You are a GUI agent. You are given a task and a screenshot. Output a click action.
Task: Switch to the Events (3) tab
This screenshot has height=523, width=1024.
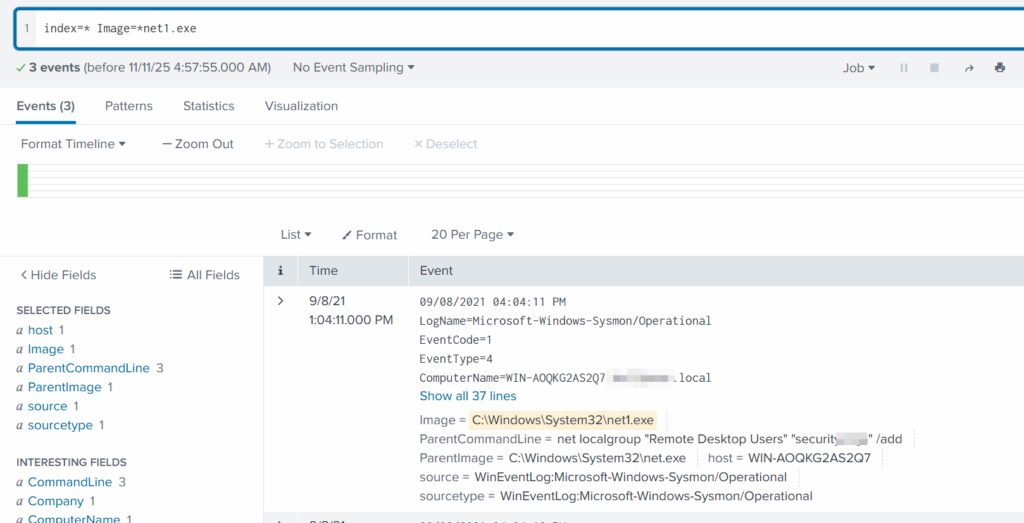coord(46,106)
